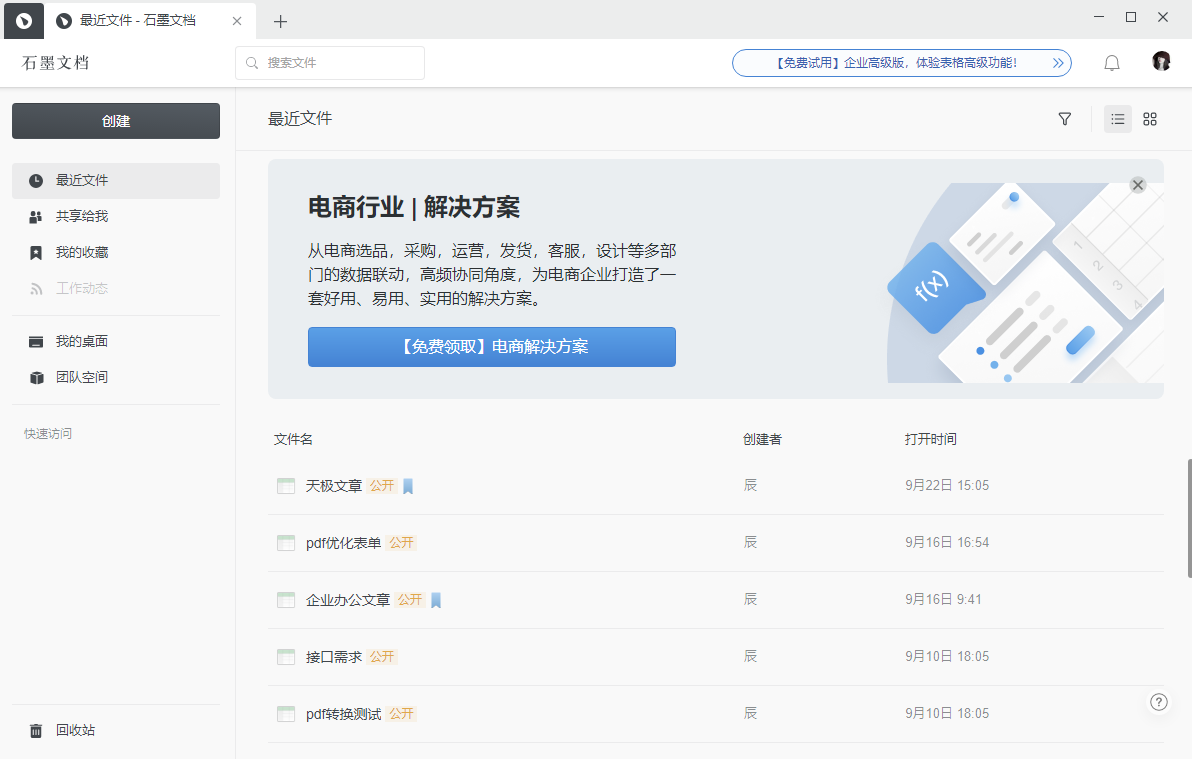The height and width of the screenshot is (759, 1192).
Task: Click the help question mark icon
Action: pos(1159,702)
